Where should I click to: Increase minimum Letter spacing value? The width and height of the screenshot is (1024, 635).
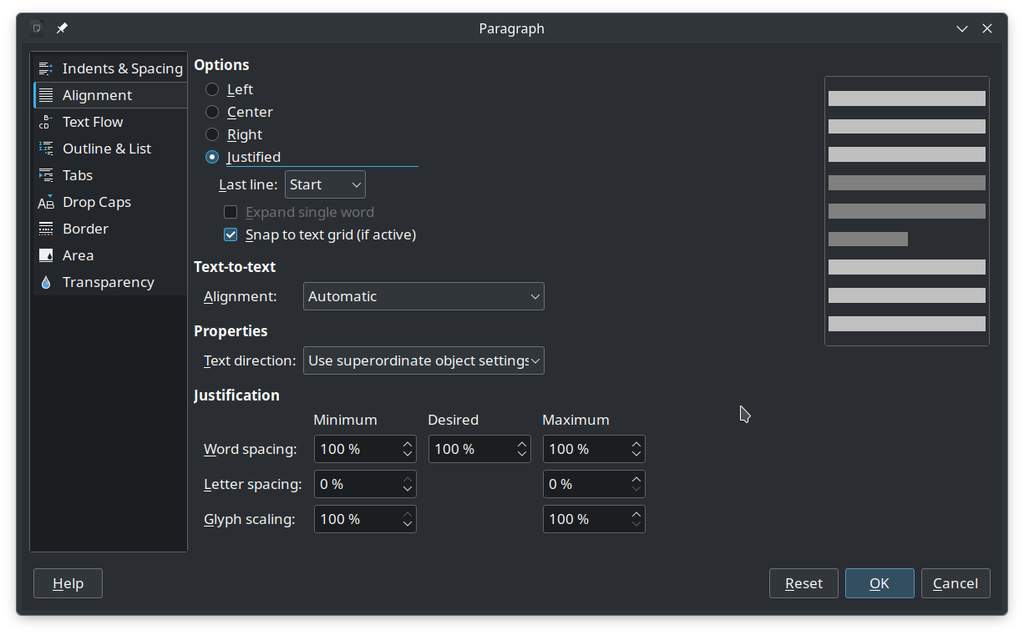tap(408, 479)
